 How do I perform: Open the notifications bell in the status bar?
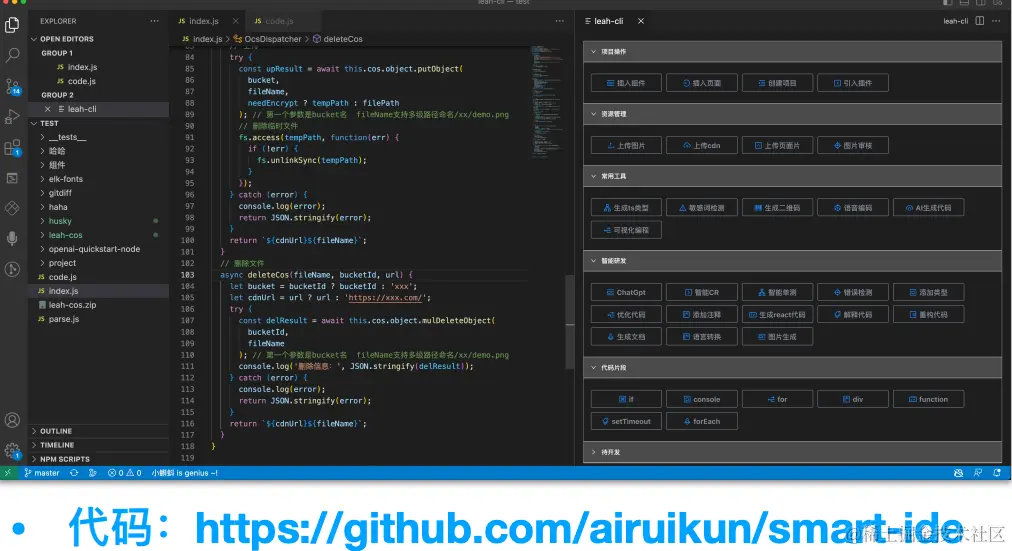(997, 473)
